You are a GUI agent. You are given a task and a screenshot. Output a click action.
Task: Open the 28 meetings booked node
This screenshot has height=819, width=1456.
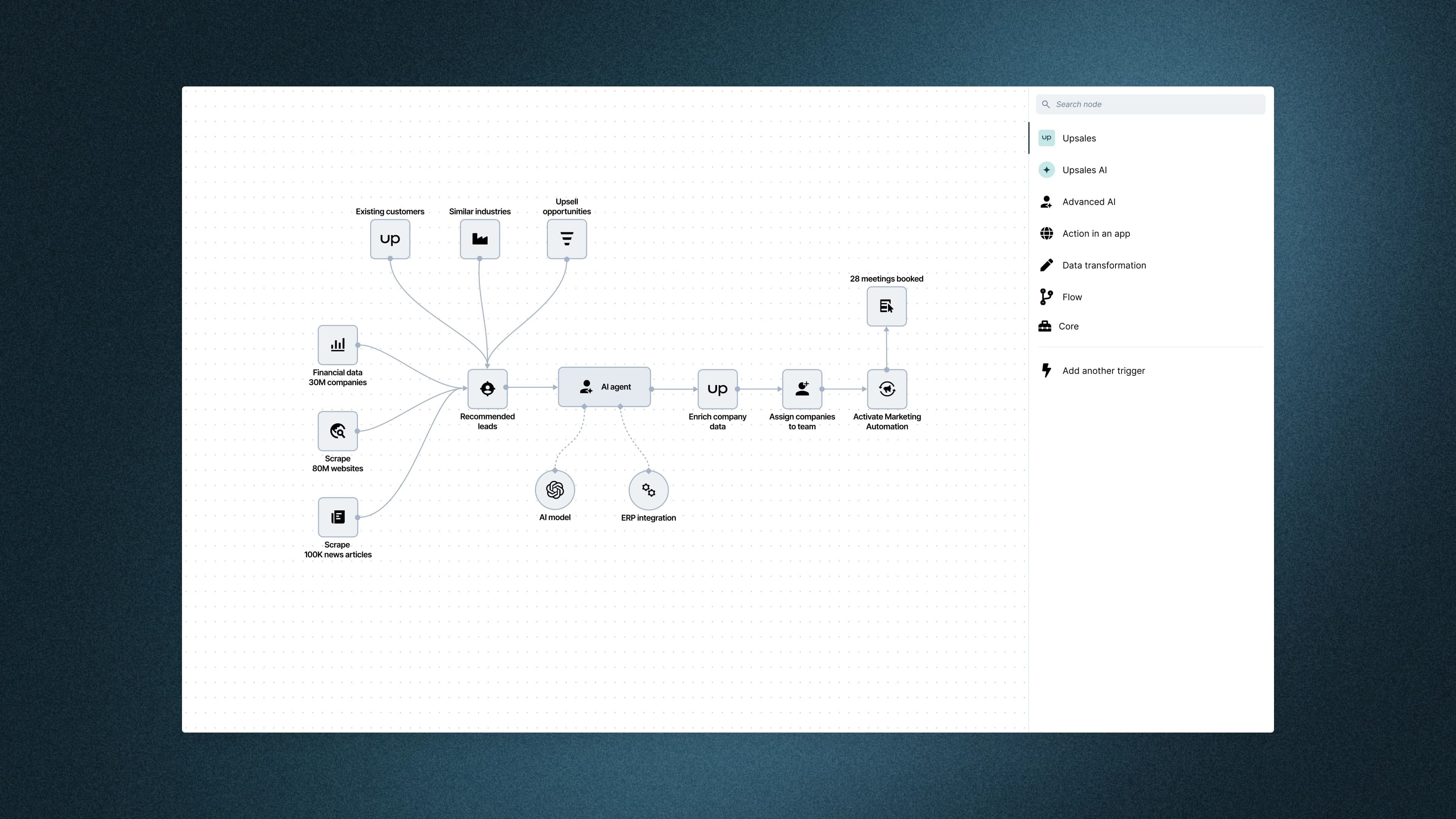pos(886,306)
